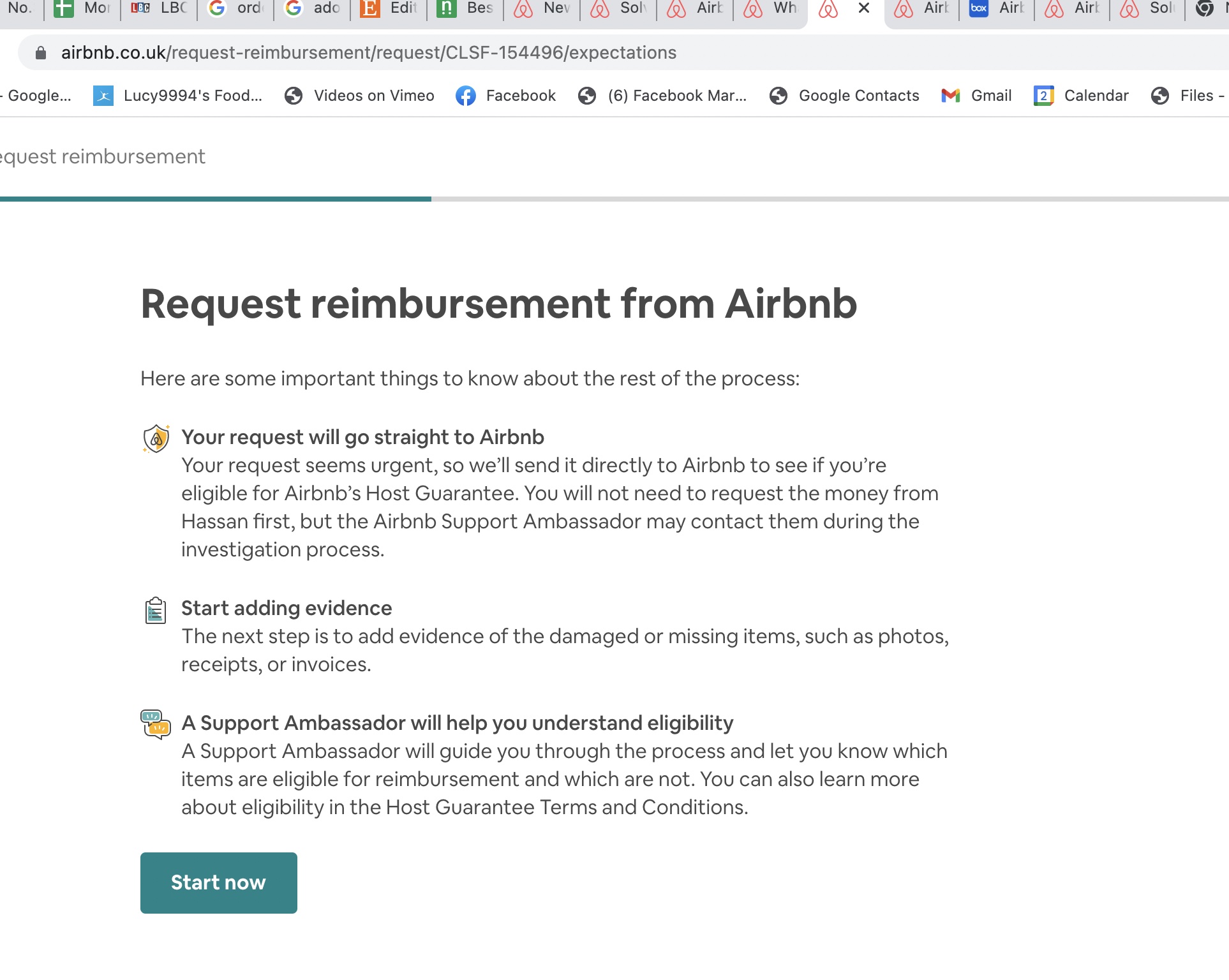1229x980 pixels.
Task: Close the current Airbnb tab
Action: (x=864, y=8)
